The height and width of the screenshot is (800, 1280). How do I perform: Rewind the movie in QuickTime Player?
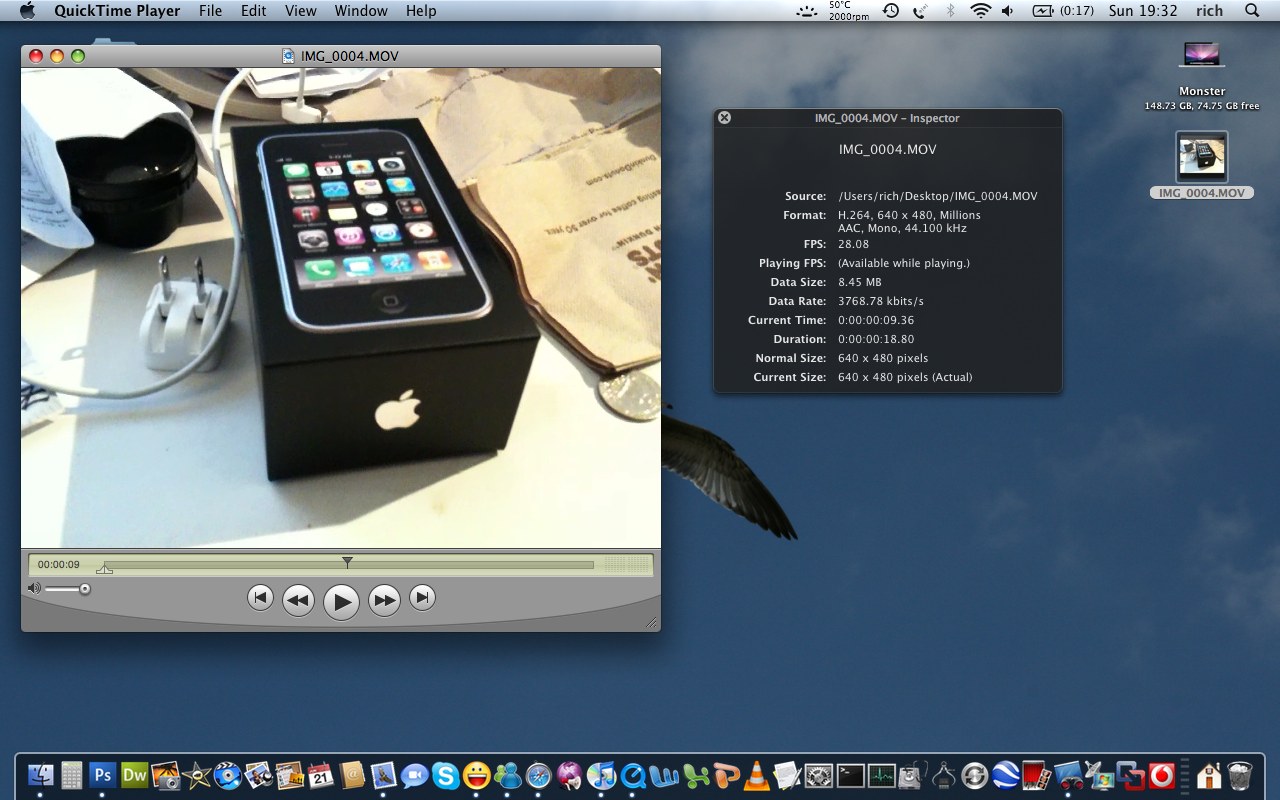298,600
